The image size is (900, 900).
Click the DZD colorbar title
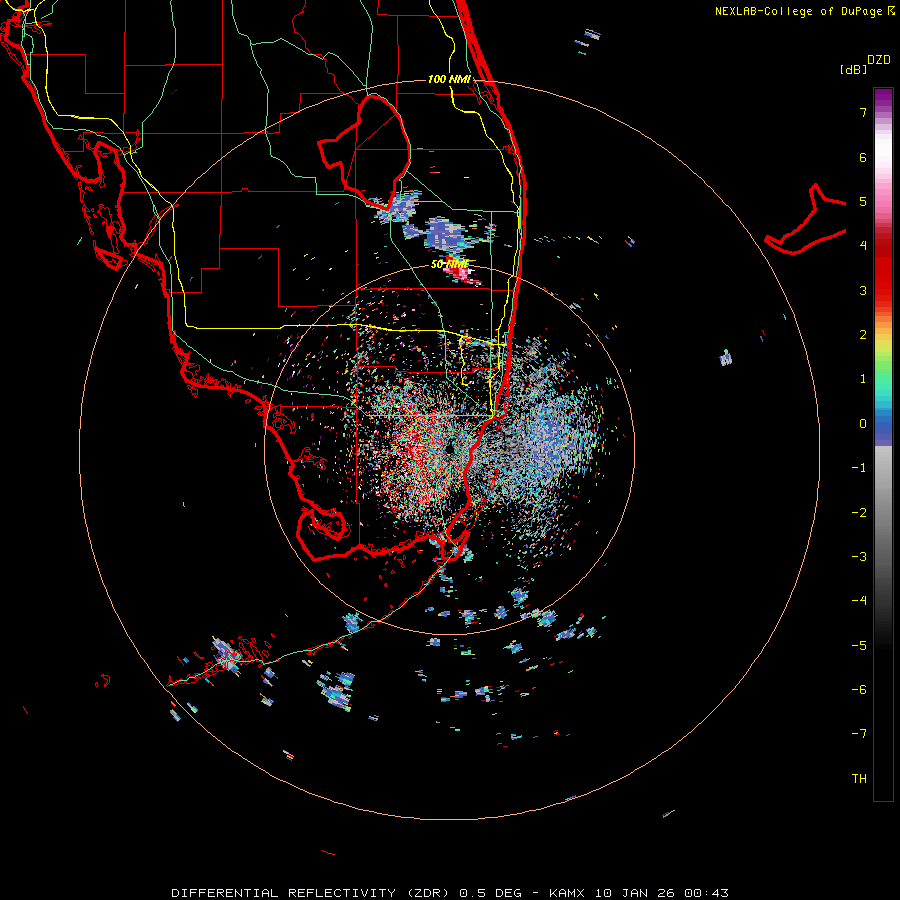click(879, 60)
